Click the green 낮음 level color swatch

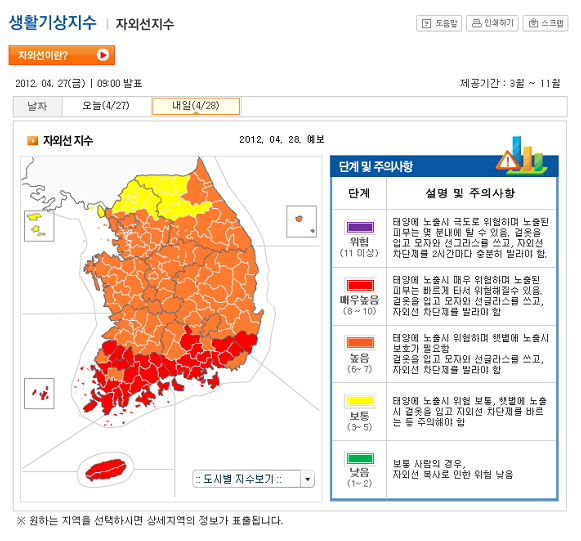pyautogui.click(x=360, y=458)
